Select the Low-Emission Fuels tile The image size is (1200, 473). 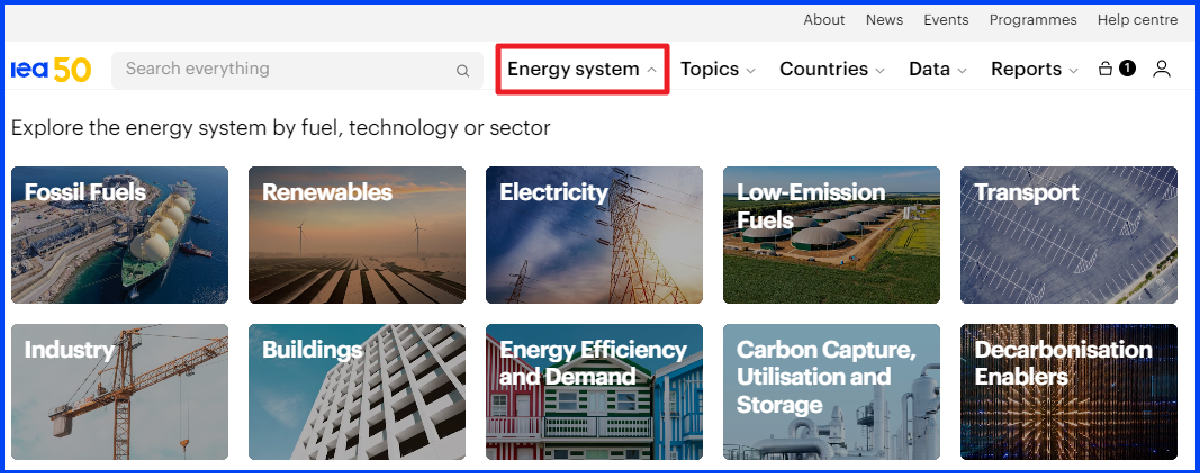pyautogui.click(x=831, y=235)
